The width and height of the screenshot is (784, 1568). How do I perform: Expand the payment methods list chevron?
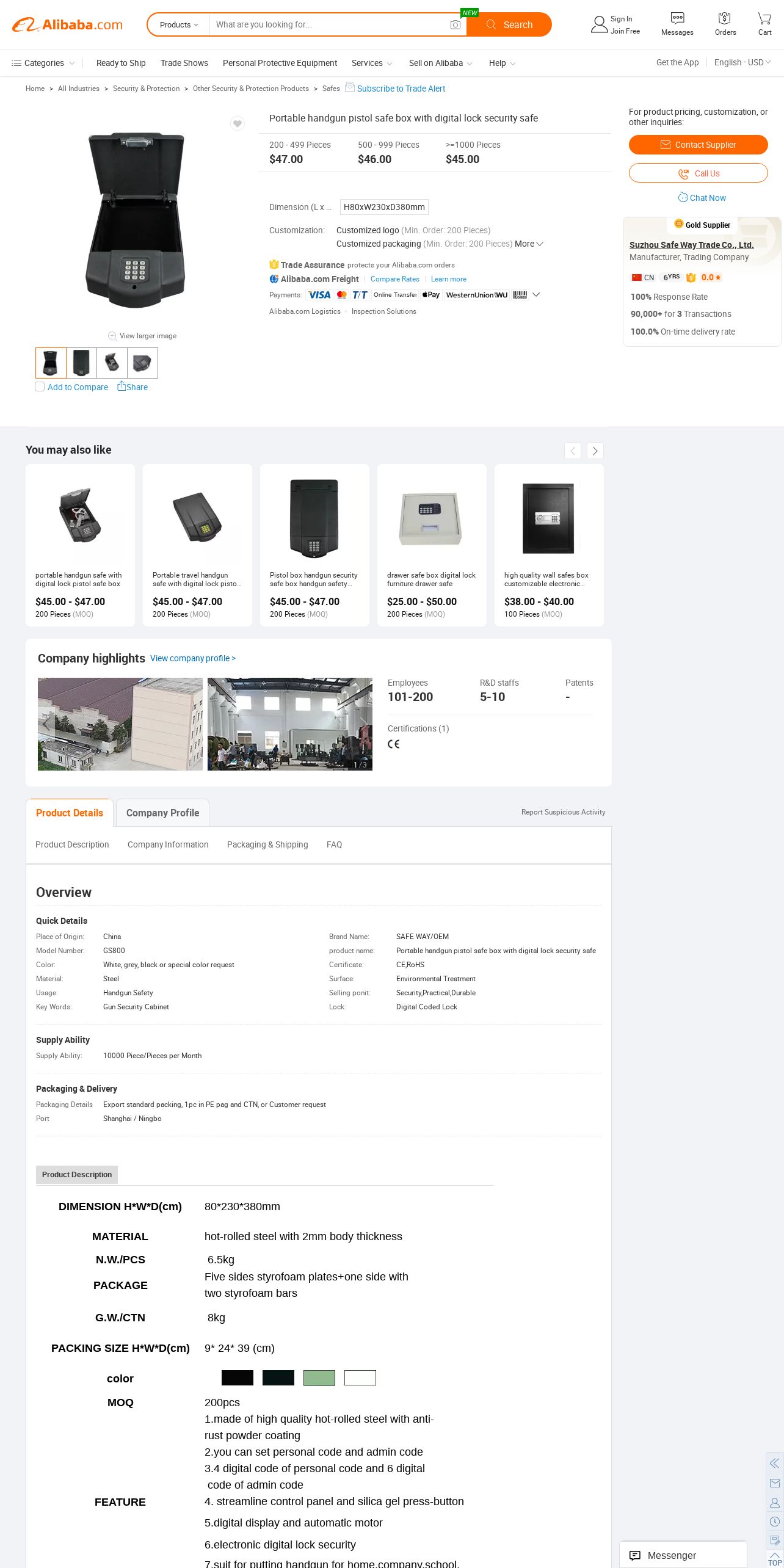click(x=536, y=295)
